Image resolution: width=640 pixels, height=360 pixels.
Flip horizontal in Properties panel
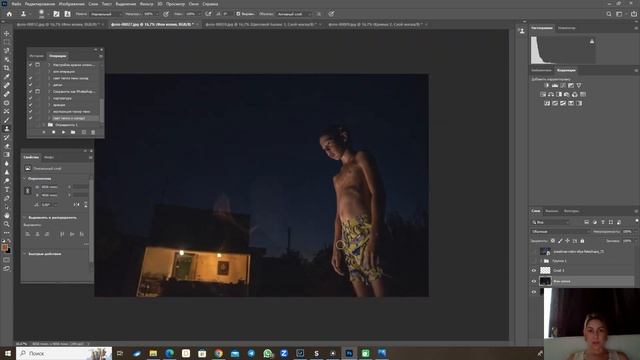pyautogui.click(x=76, y=204)
